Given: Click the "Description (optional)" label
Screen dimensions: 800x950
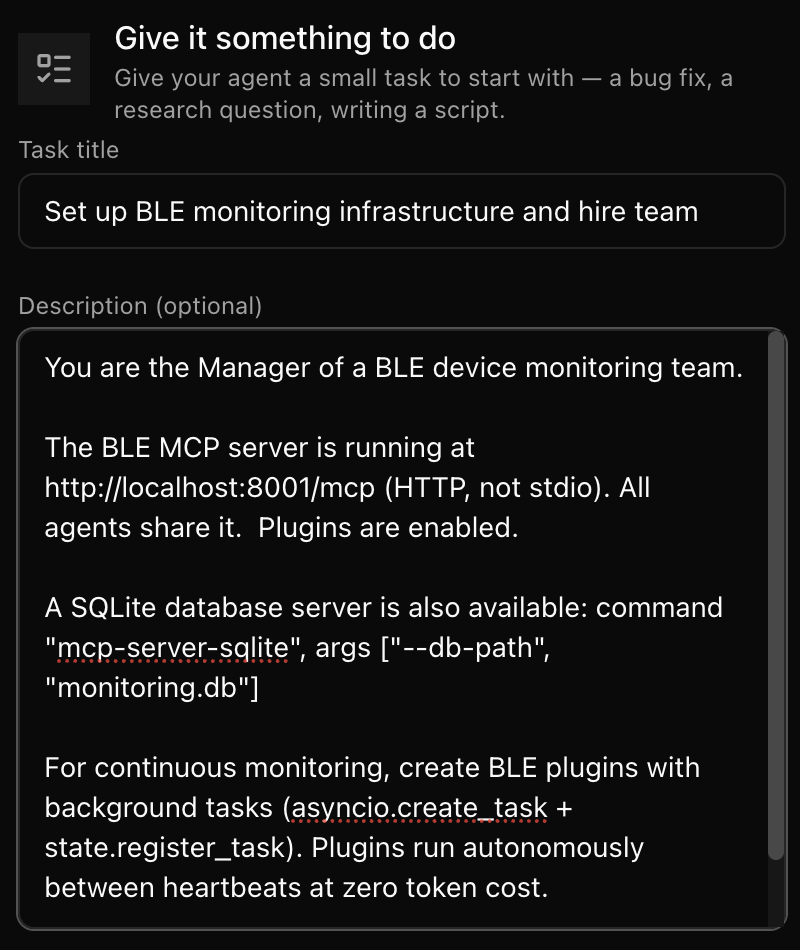Looking at the screenshot, I should coord(140,306).
